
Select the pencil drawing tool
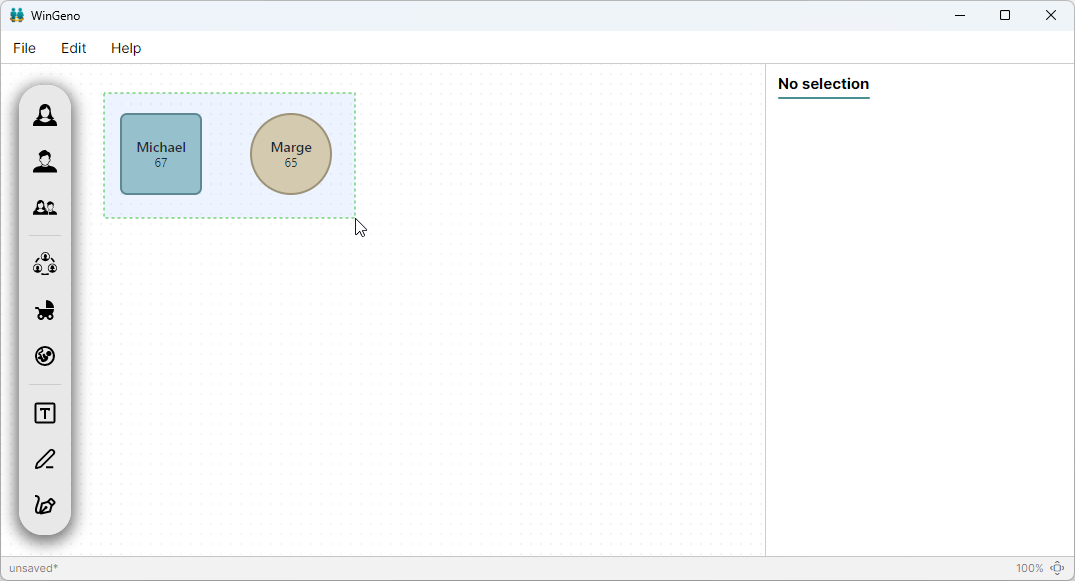click(x=45, y=459)
